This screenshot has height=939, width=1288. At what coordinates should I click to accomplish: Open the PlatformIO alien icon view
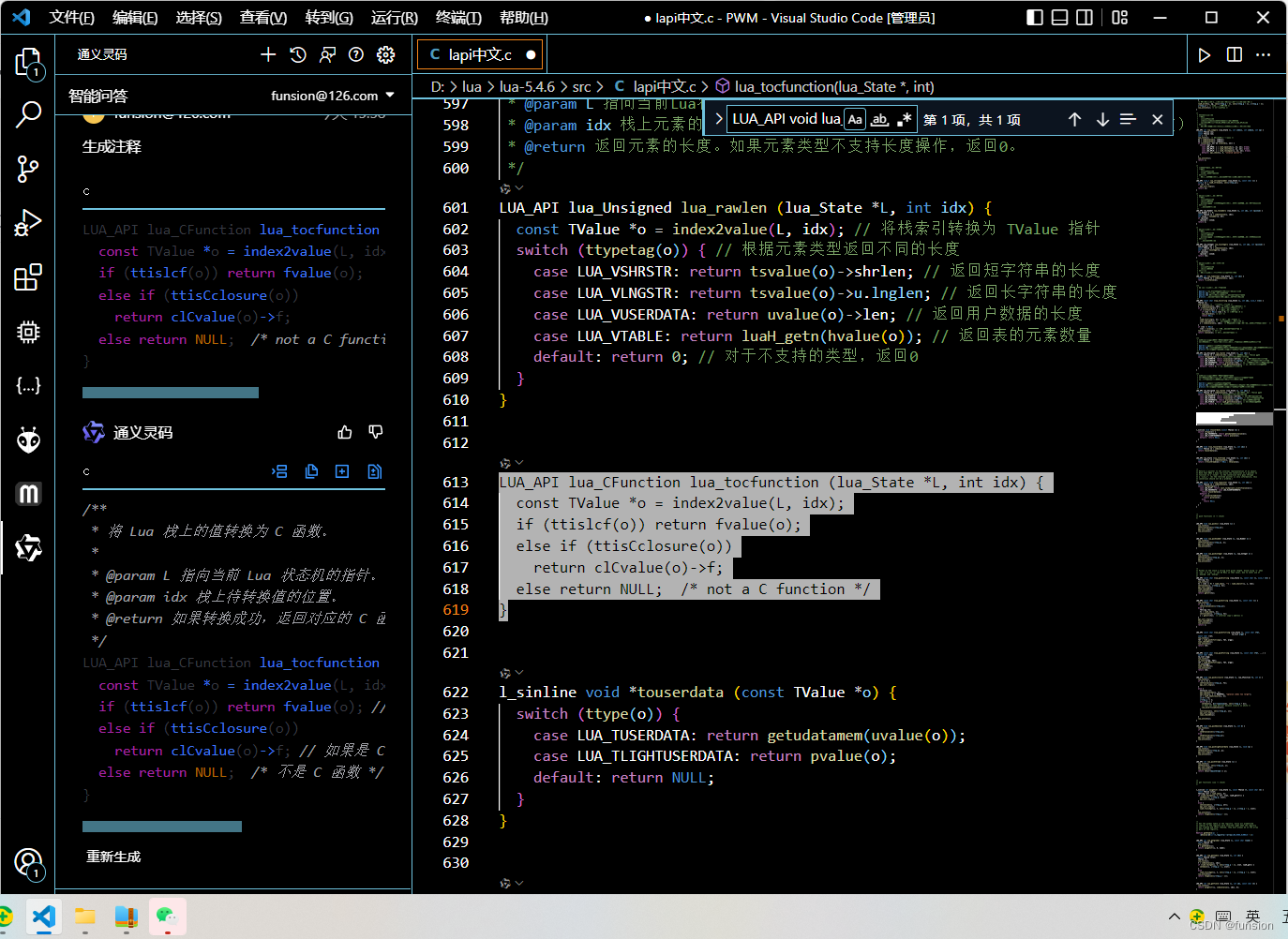tap(28, 440)
